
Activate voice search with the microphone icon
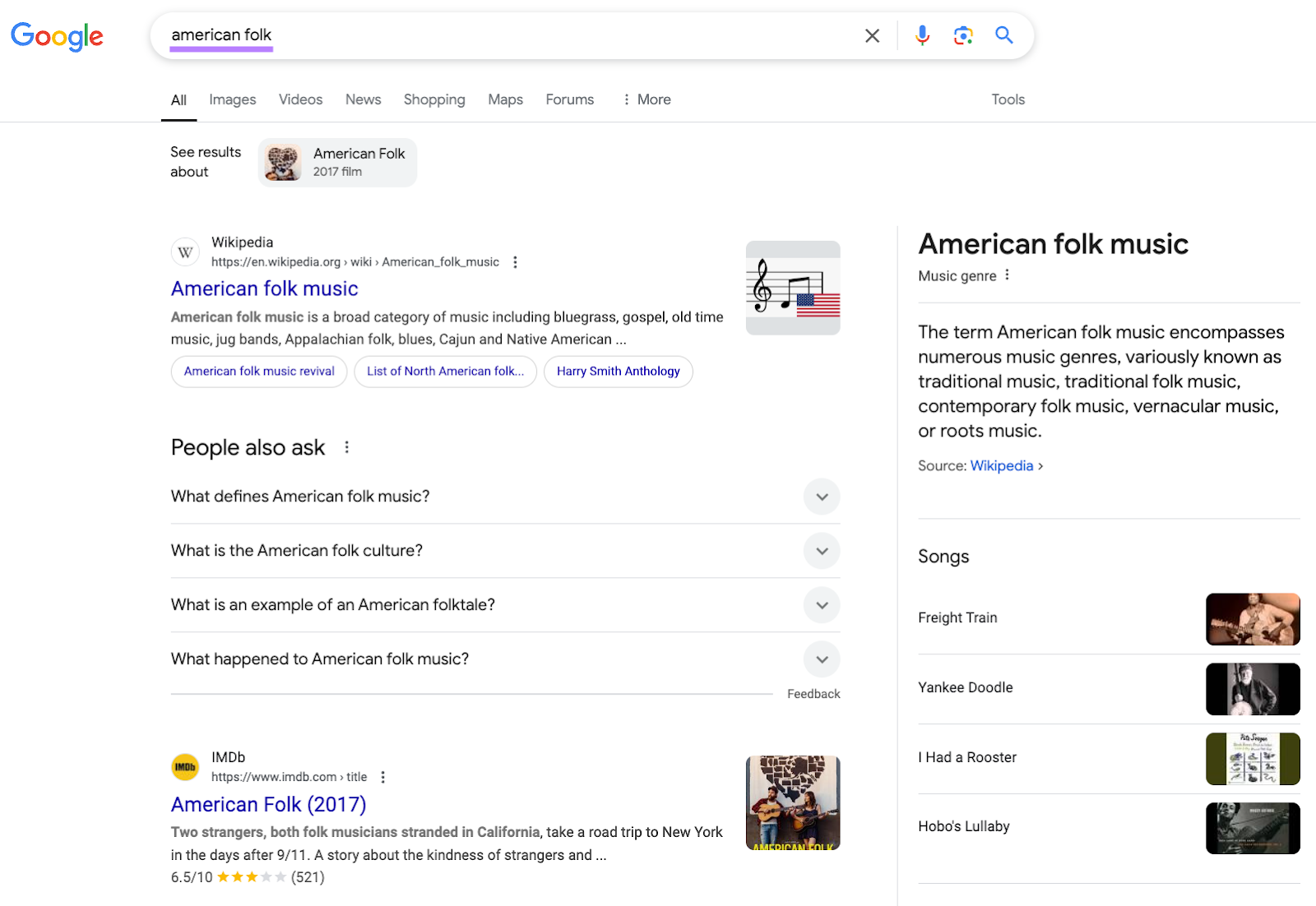click(x=922, y=35)
